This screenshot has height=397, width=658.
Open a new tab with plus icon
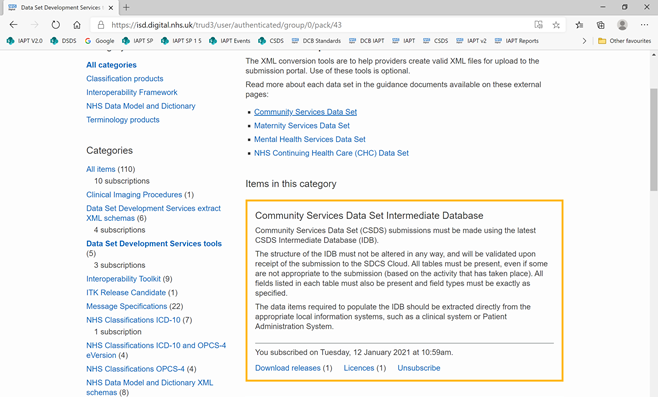(x=126, y=7)
